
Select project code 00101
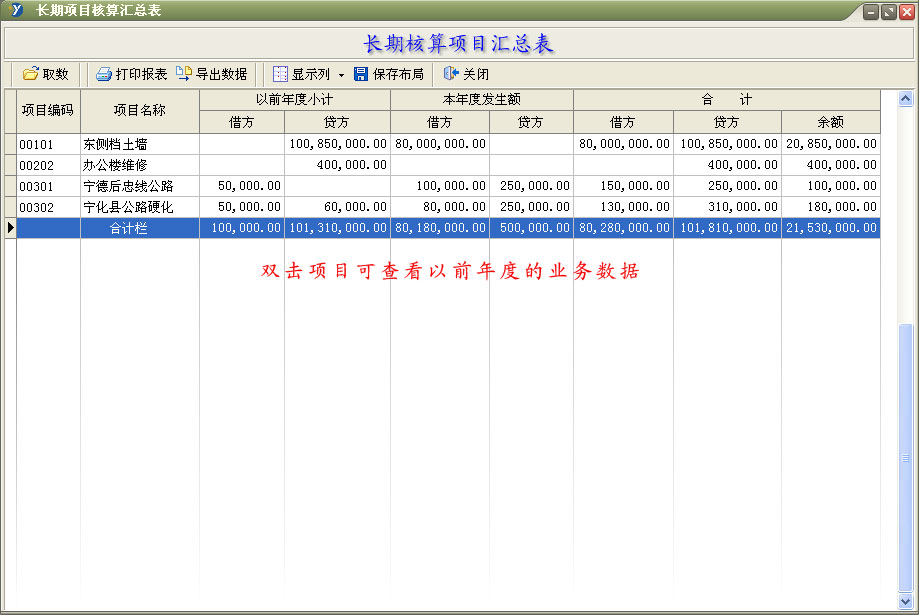coord(48,144)
